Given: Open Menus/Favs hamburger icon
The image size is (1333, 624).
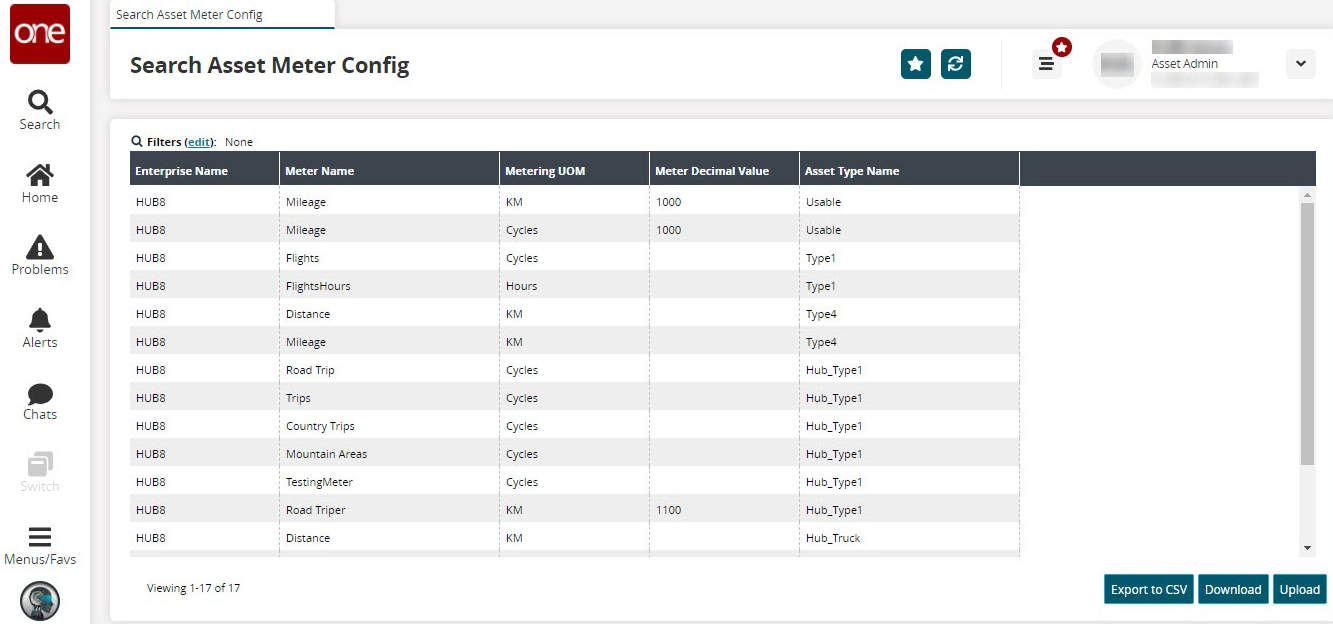Looking at the screenshot, I should coord(40,545).
